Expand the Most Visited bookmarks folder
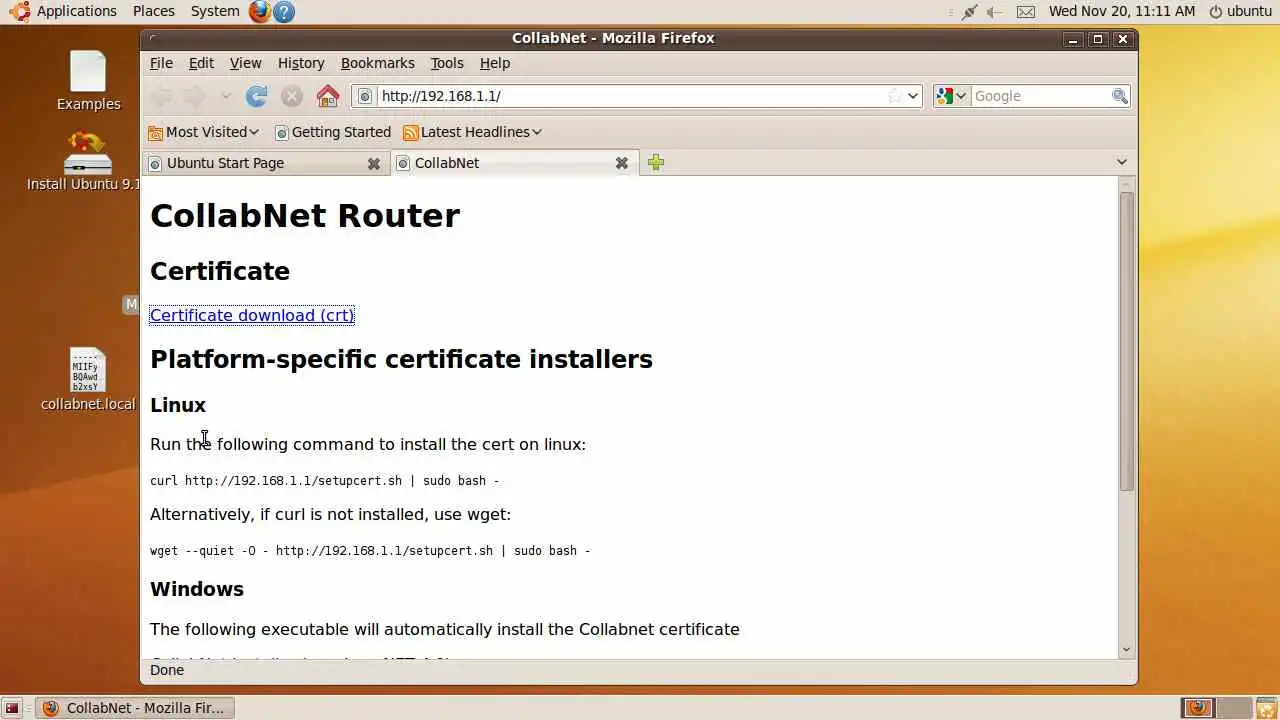Image resolution: width=1280 pixels, height=720 pixels. pos(204,132)
